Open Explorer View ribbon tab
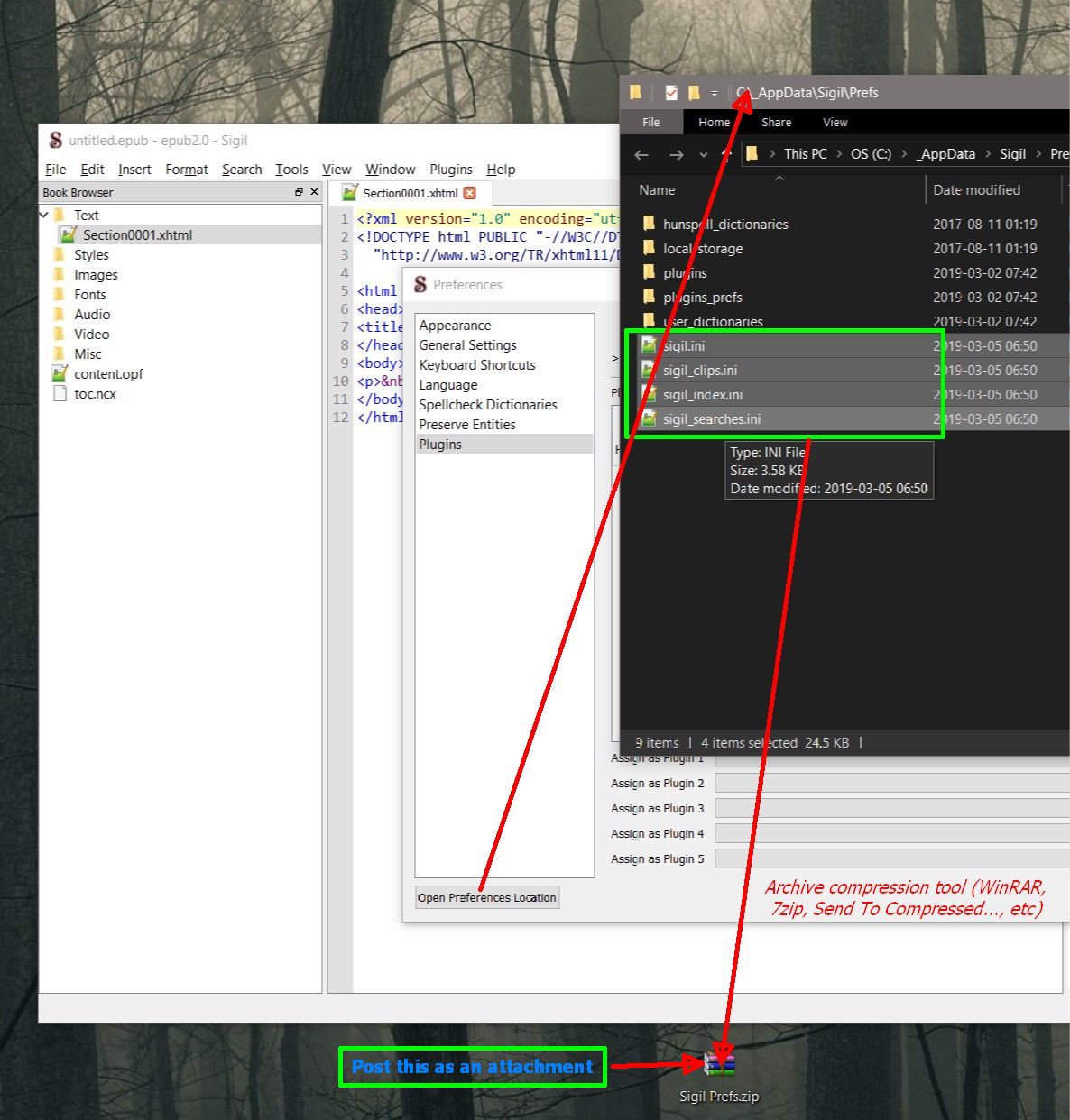 point(835,122)
